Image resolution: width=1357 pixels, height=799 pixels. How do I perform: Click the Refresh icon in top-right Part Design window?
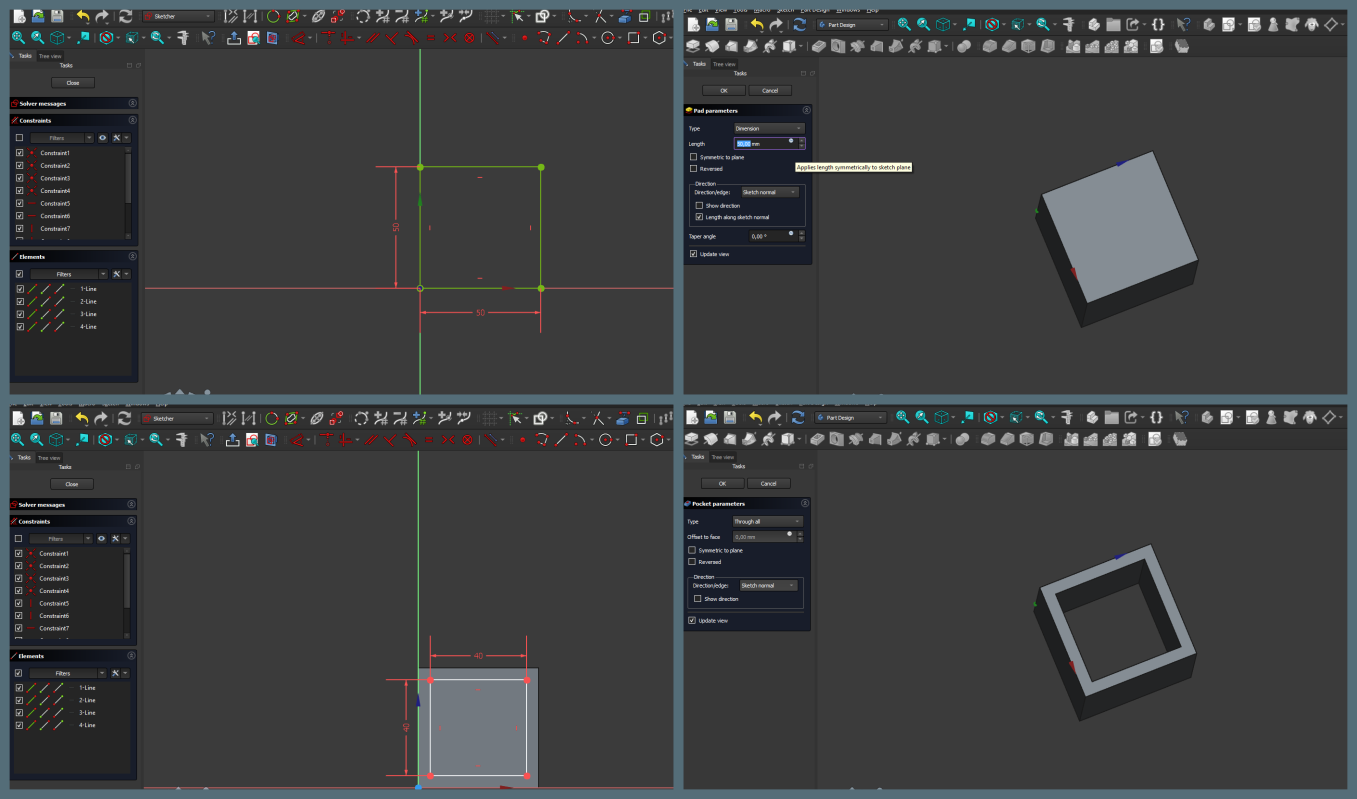coord(800,24)
